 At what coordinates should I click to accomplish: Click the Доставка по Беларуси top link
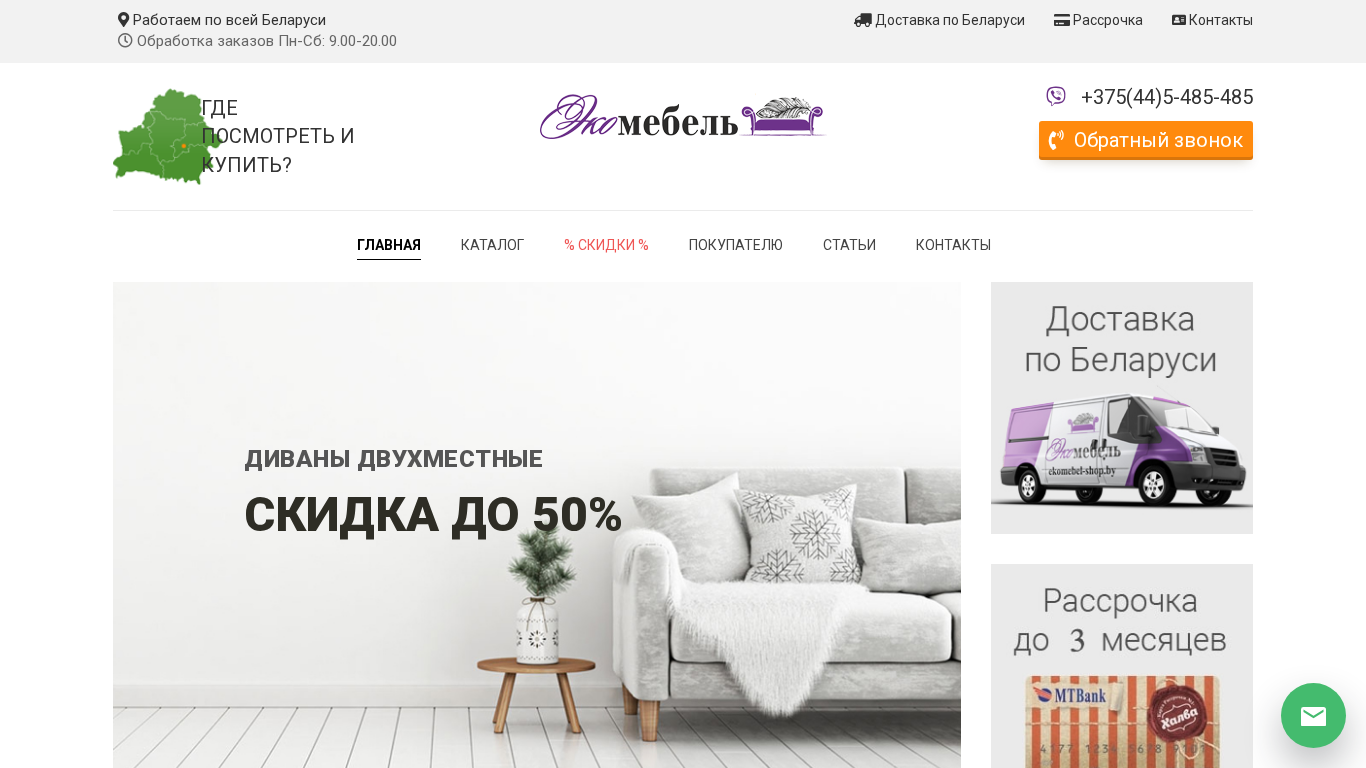coord(950,20)
